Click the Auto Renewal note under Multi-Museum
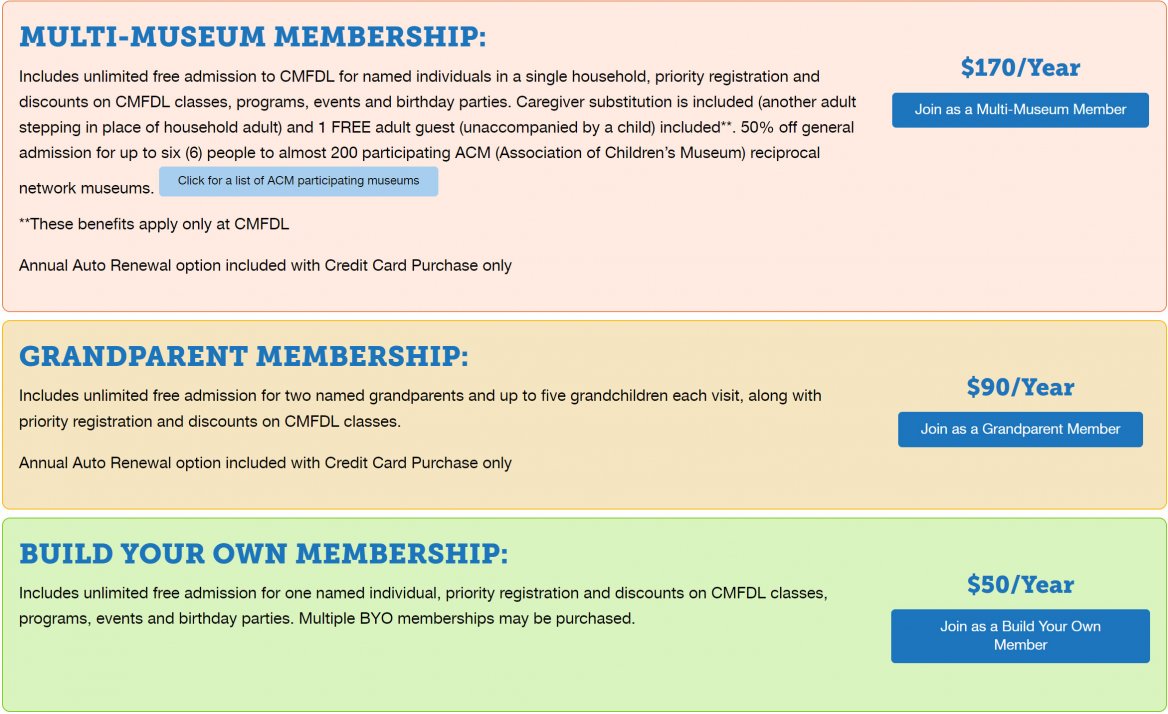 click(x=265, y=266)
